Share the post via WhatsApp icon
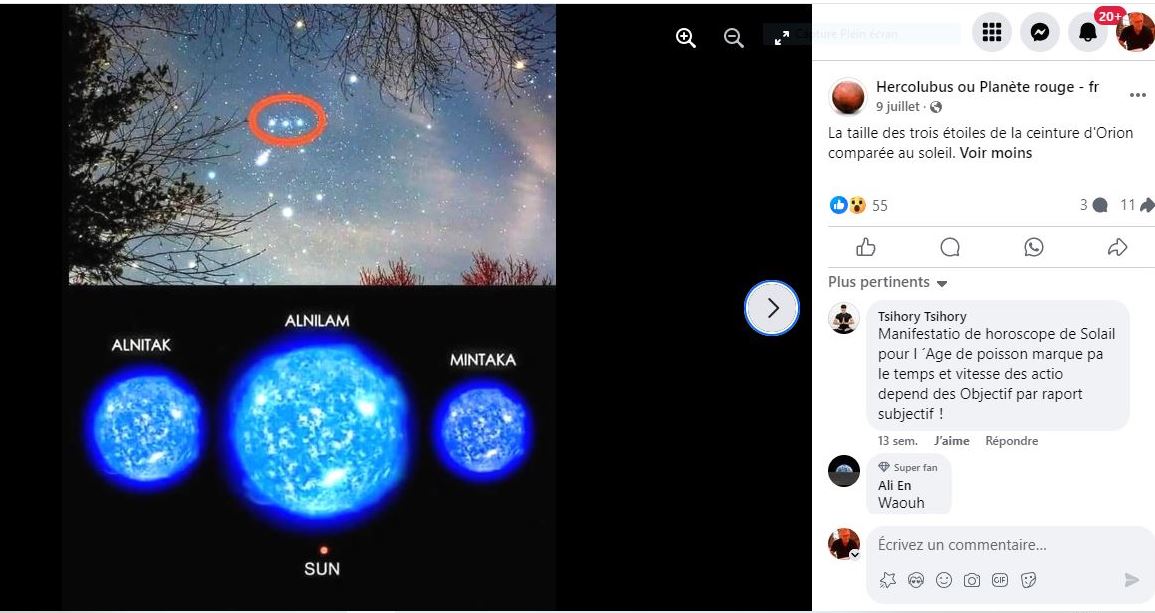 pyautogui.click(x=1034, y=248)
